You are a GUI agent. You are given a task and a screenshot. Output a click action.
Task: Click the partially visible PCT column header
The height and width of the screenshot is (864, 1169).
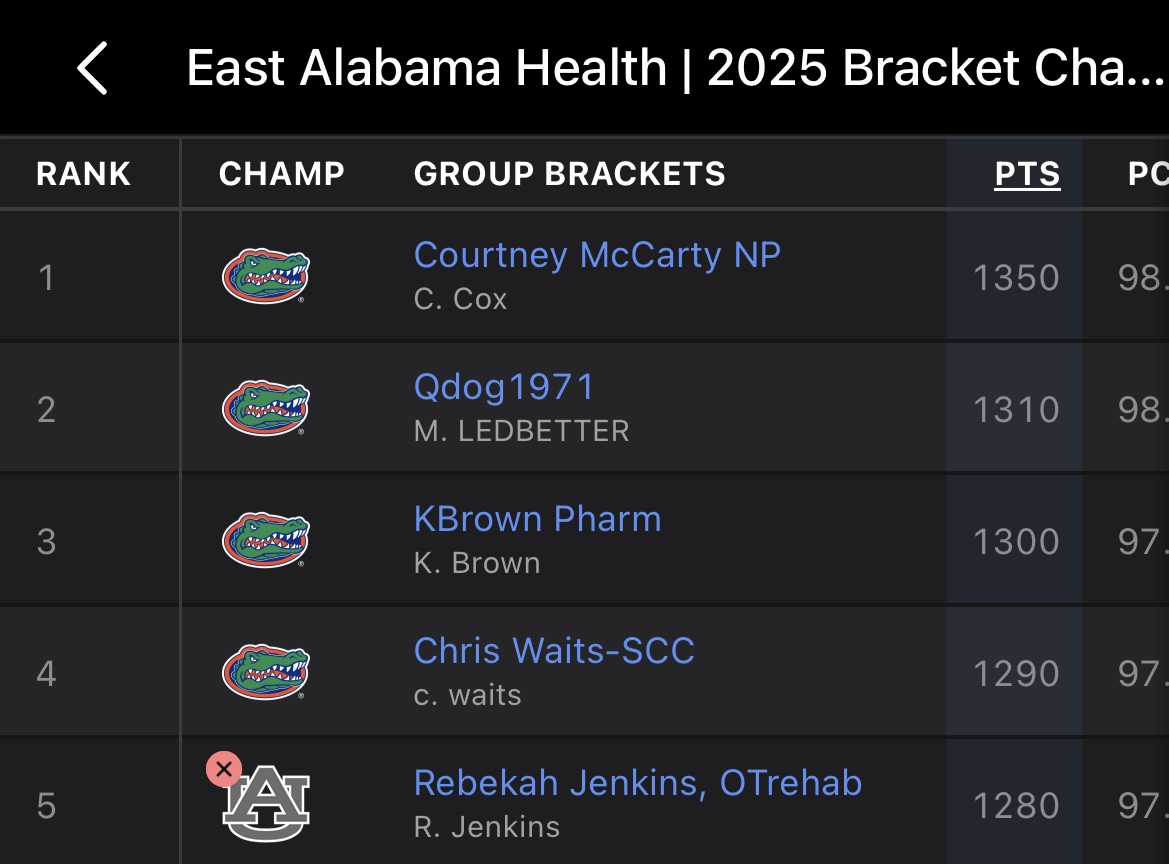pyautogui.click(x=1147, y=174)
